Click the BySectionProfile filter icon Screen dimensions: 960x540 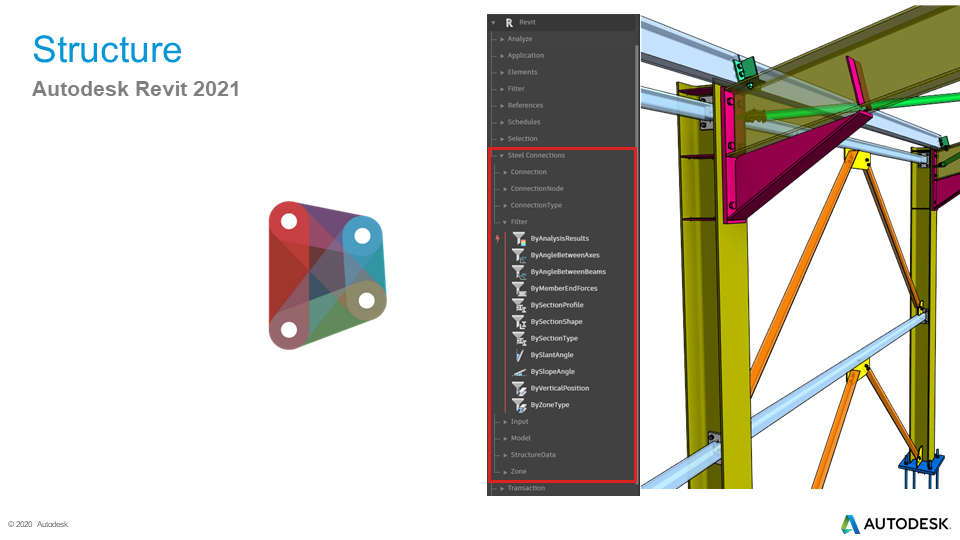click(519, 305)
